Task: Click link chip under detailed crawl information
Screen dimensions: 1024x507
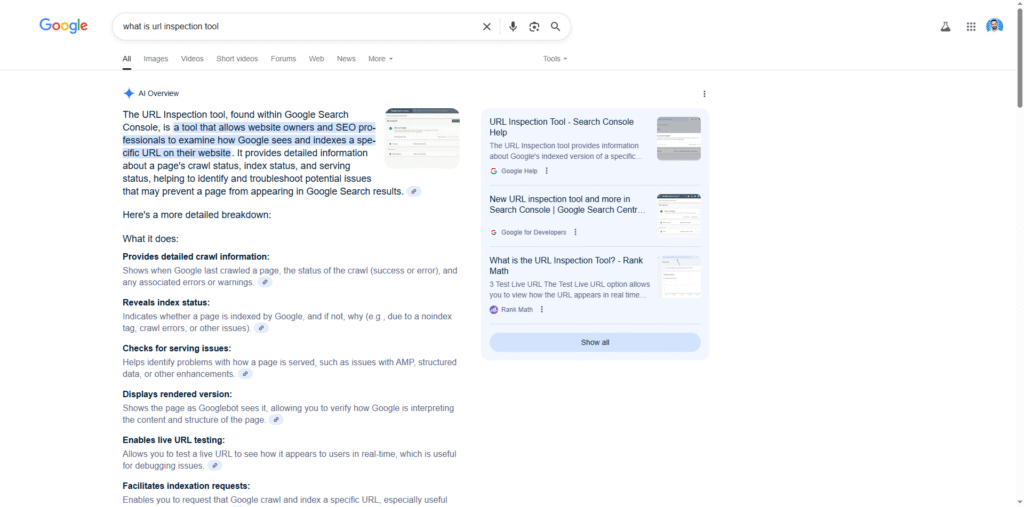Action: (264, 282)
